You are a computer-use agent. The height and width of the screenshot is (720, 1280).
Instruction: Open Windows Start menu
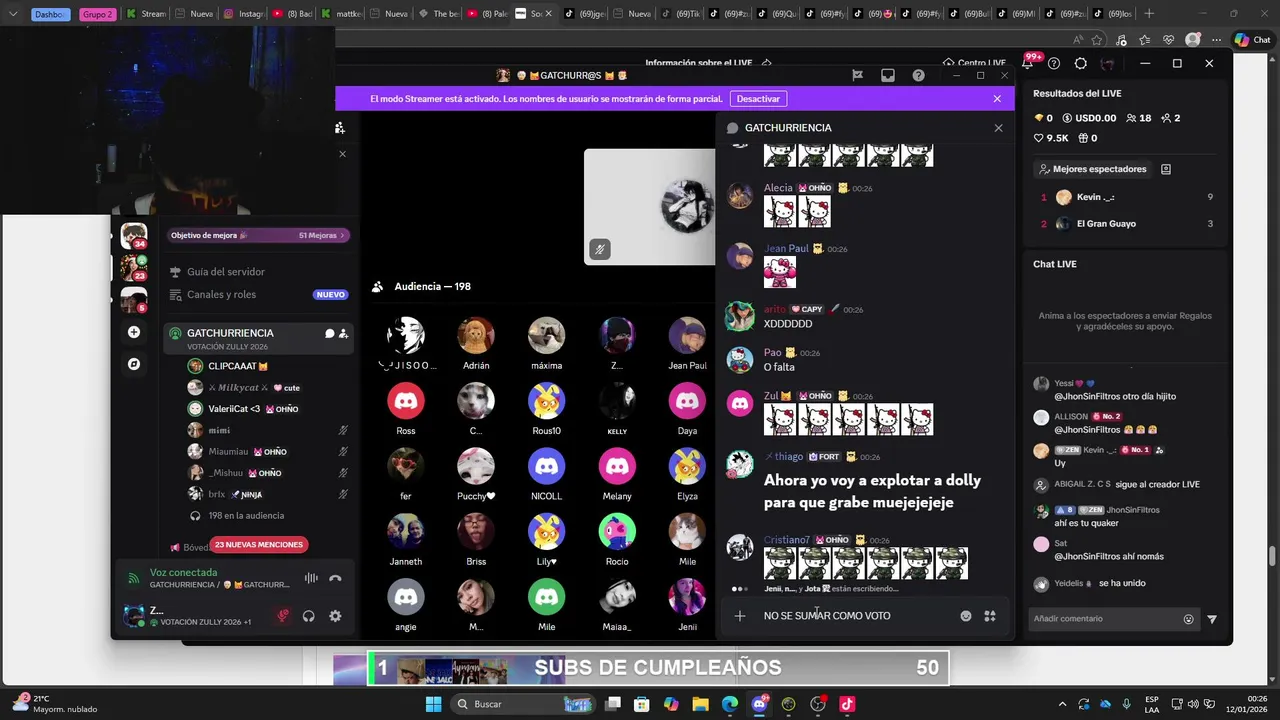pyautogui.click(x=433, y=704)
